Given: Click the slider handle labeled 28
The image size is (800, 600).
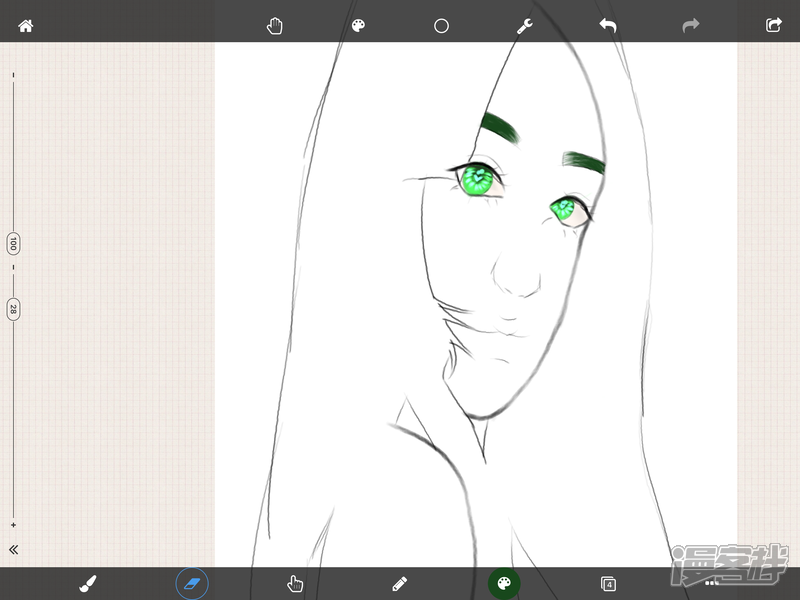Looking at the screenshot, I should click(13, 309).
